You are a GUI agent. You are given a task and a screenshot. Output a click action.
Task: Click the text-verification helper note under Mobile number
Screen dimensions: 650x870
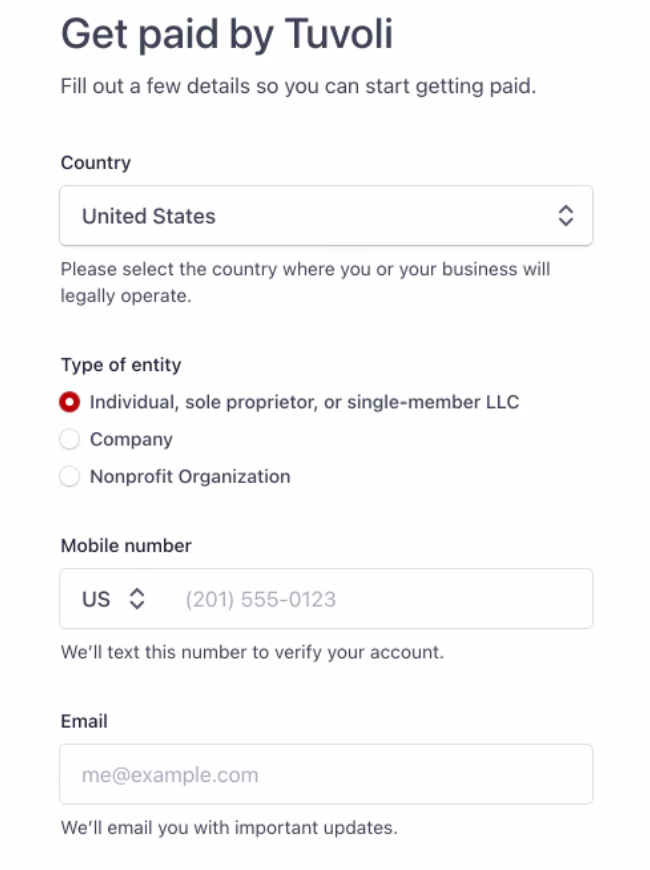(x=252, y=653)
